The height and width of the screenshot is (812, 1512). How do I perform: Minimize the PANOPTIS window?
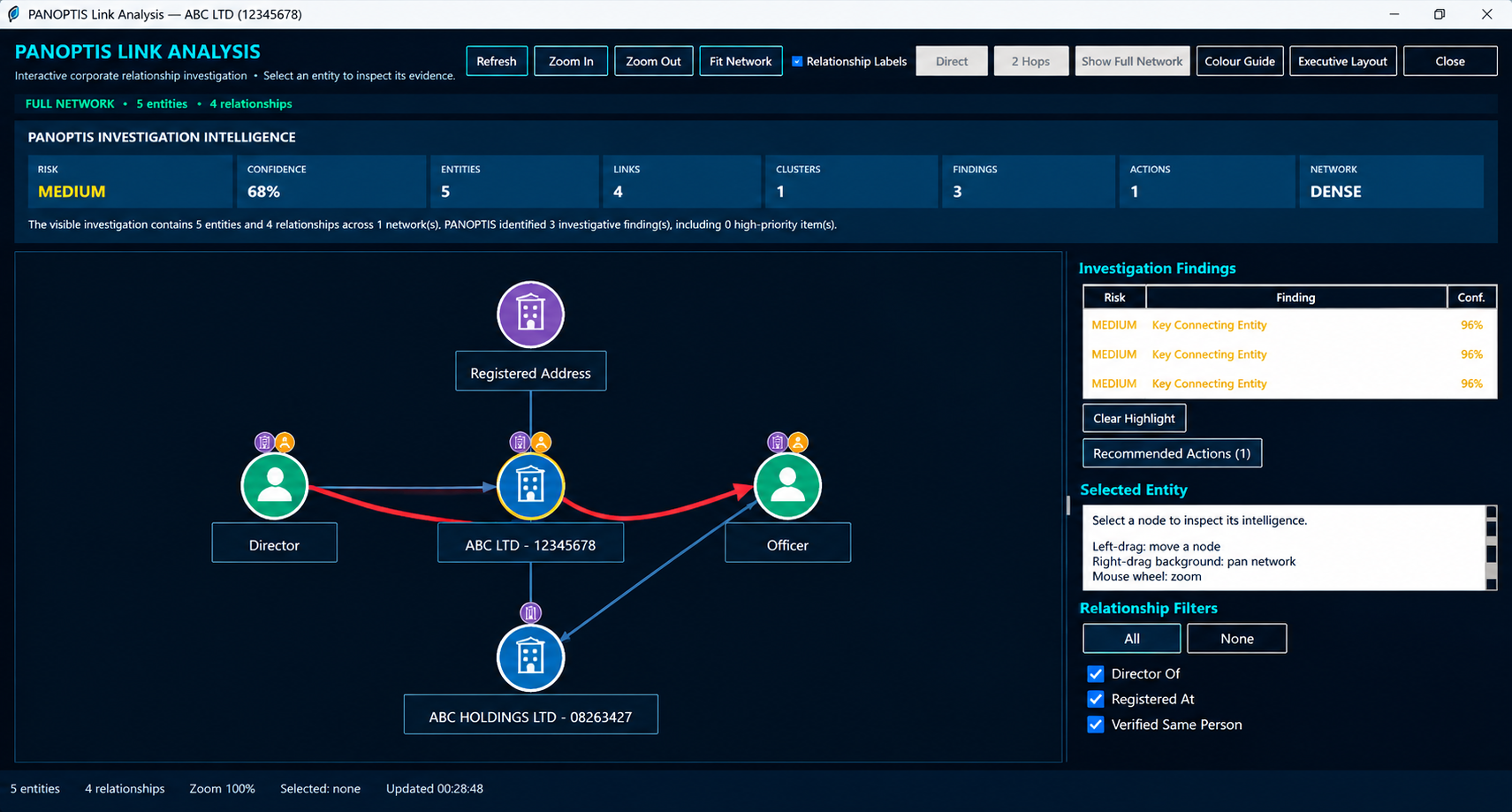click(x=1394, y=14)
